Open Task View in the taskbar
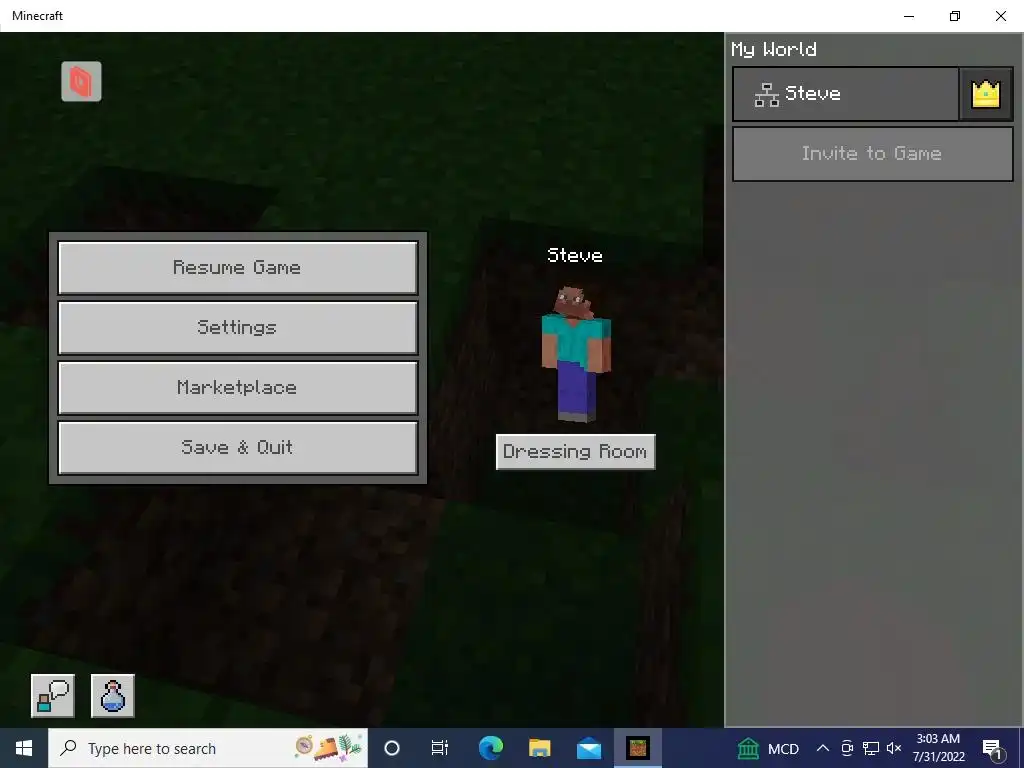This screenshot has height=768, width=1024. [x=440, y=748]
